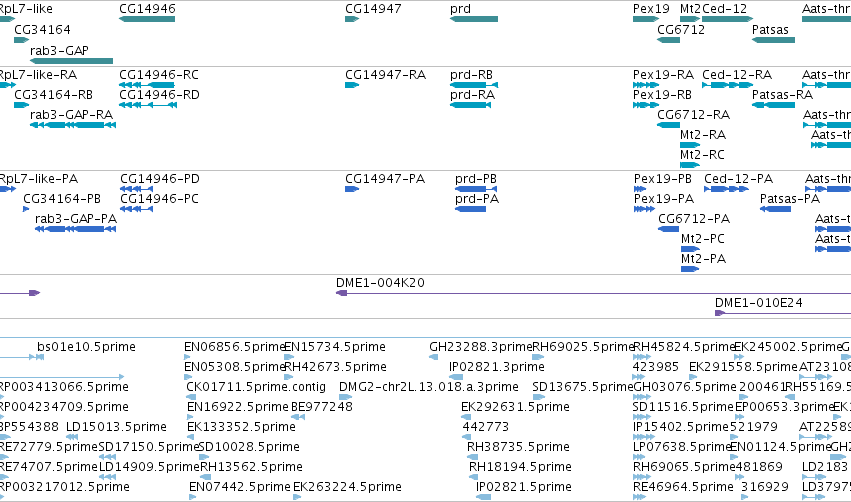Click the Ced-12-RA label text
The image size is (851, 502).
click(737, 74)
